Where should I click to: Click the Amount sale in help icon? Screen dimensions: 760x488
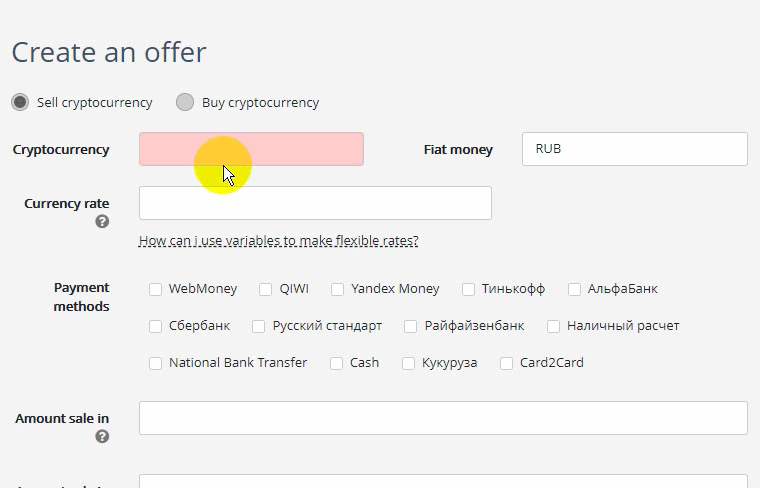coord(102,437)
